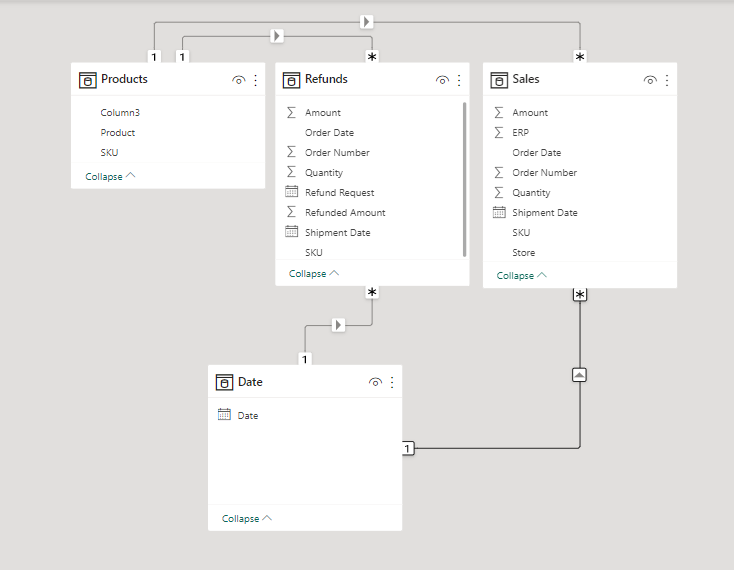The width and height of the screenshot is (734, 570).
Task: Collapse the Products table card
Action: point(110,176)
